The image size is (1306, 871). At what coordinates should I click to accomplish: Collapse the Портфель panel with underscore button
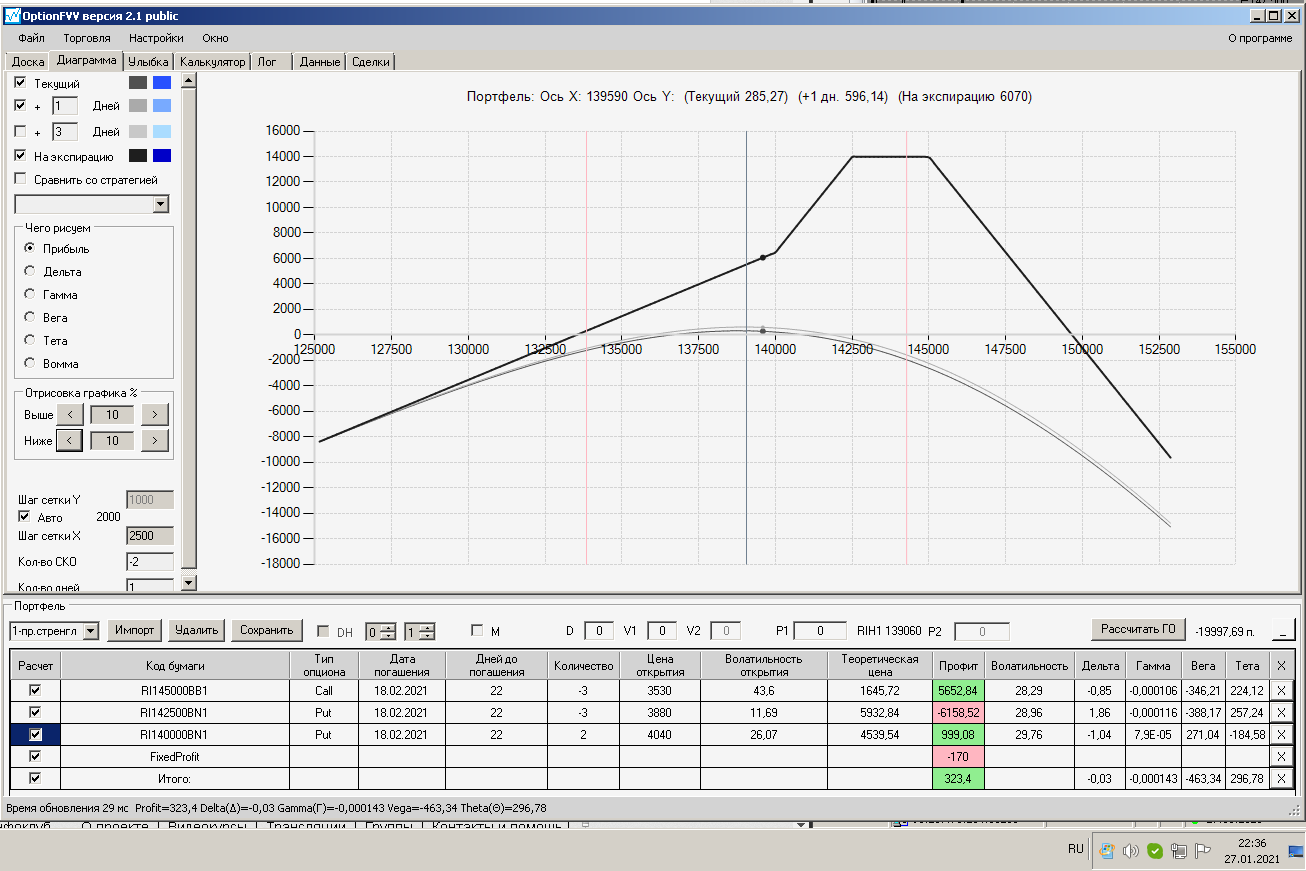click(1284, 629)
